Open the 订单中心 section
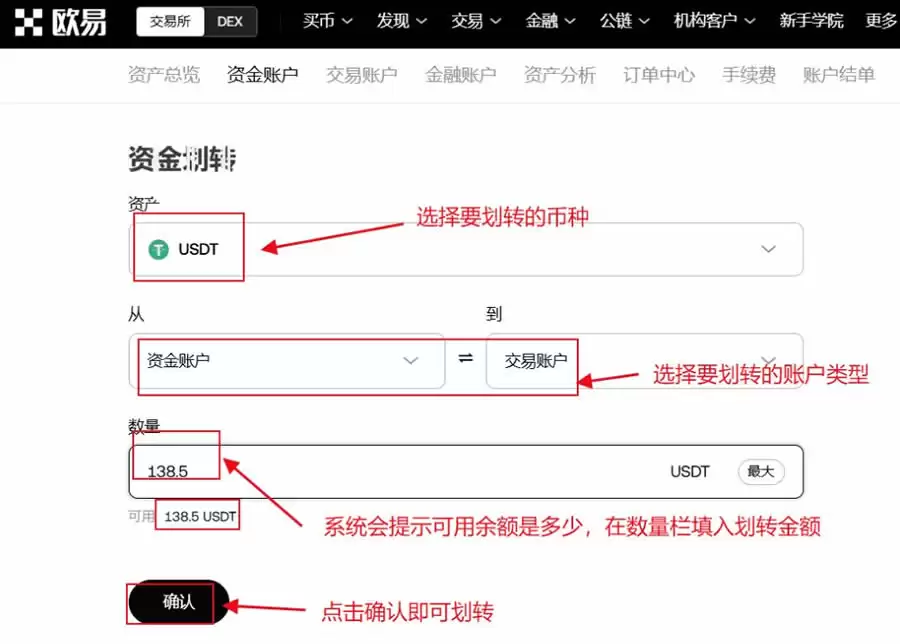900x644 pixels. (658, 74)
